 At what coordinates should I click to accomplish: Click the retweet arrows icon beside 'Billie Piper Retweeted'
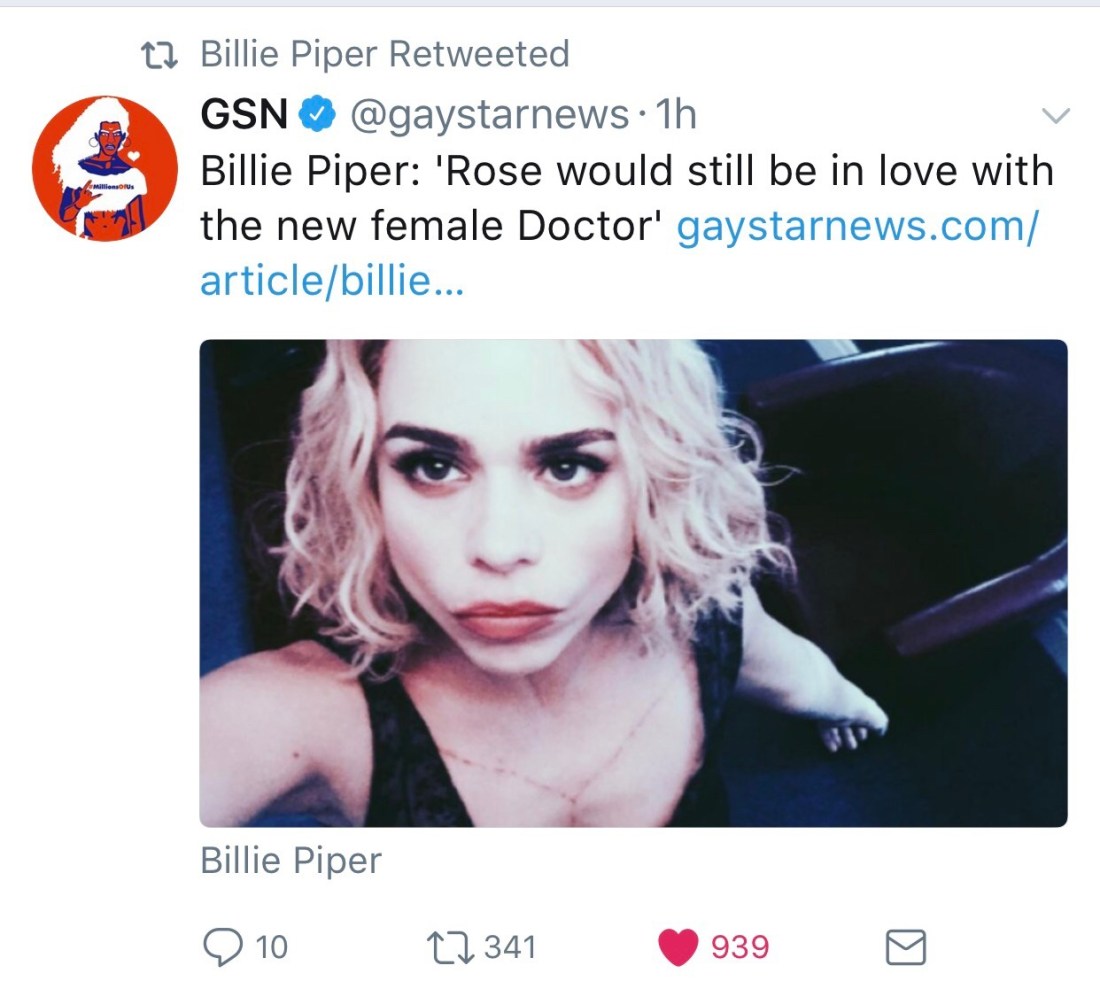tap(157, 54)
